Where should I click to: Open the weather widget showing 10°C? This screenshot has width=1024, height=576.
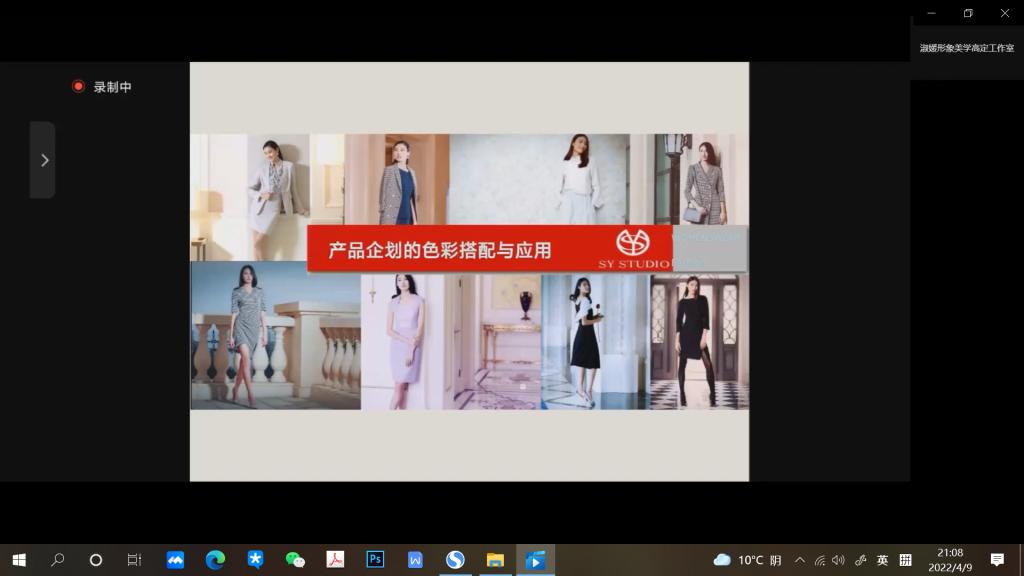(x=747, y=560)
